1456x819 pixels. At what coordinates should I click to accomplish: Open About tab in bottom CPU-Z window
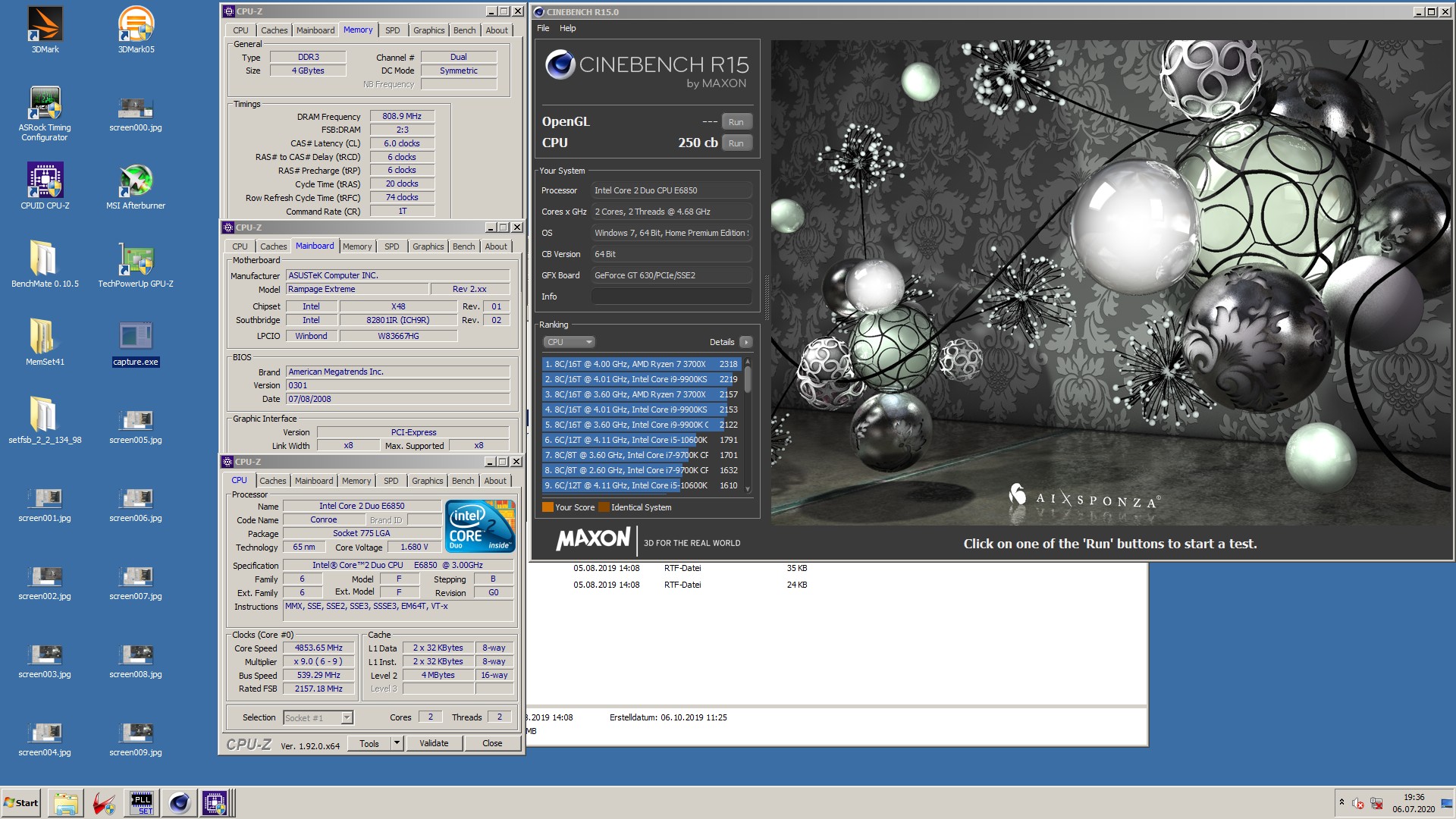click(495, 481)
